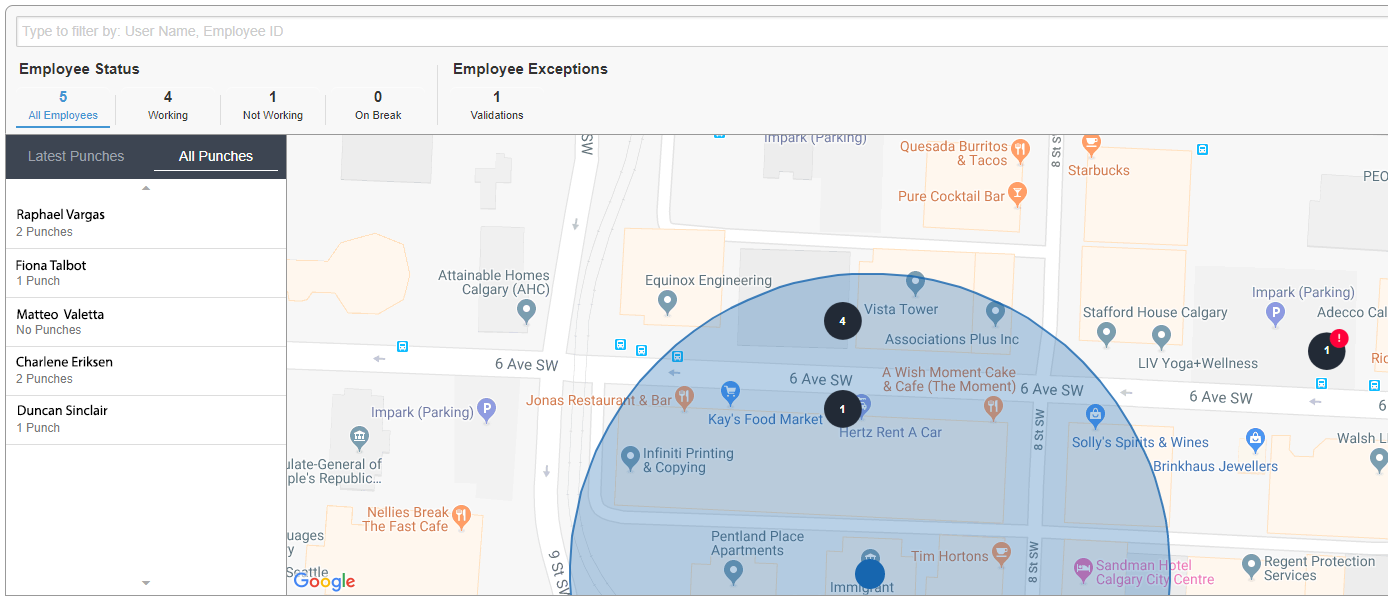Click the Employee Exceptions heading
The width and height of the screenshot is (1388, 600).
[530, 69]
